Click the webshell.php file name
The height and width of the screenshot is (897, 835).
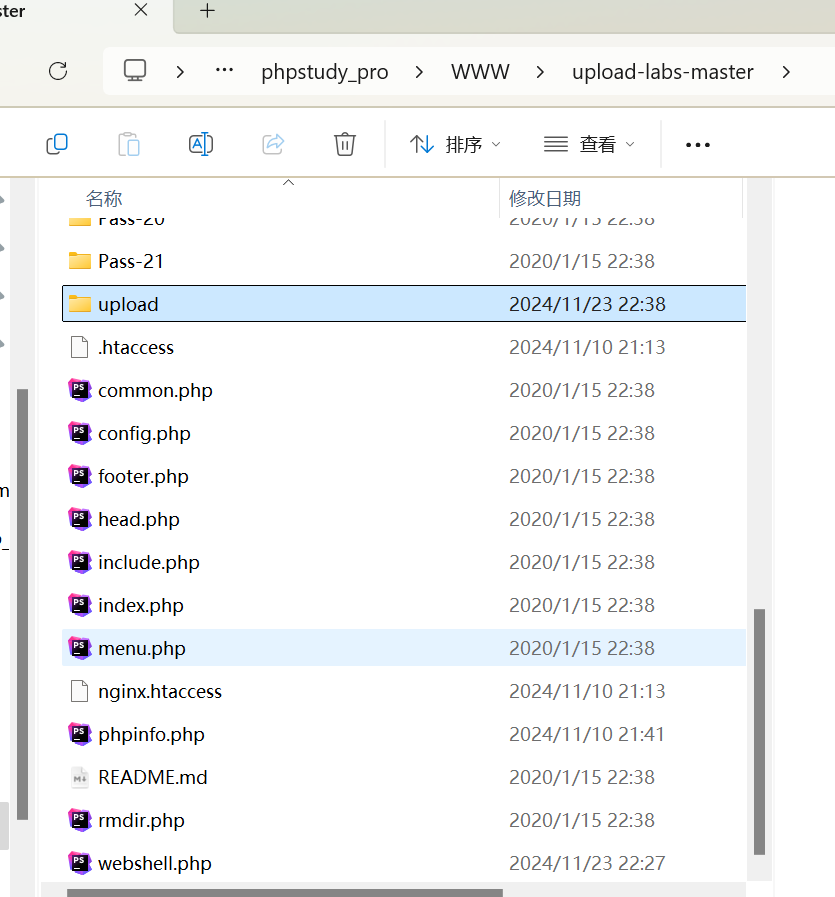coord(154,863)
